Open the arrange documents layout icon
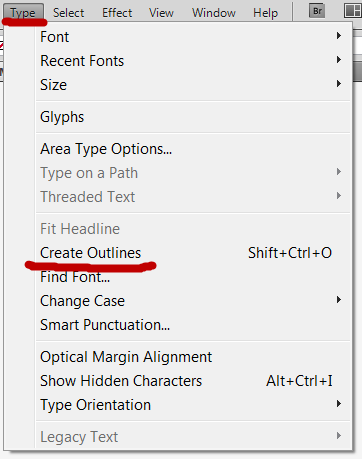 coord(353,11)
